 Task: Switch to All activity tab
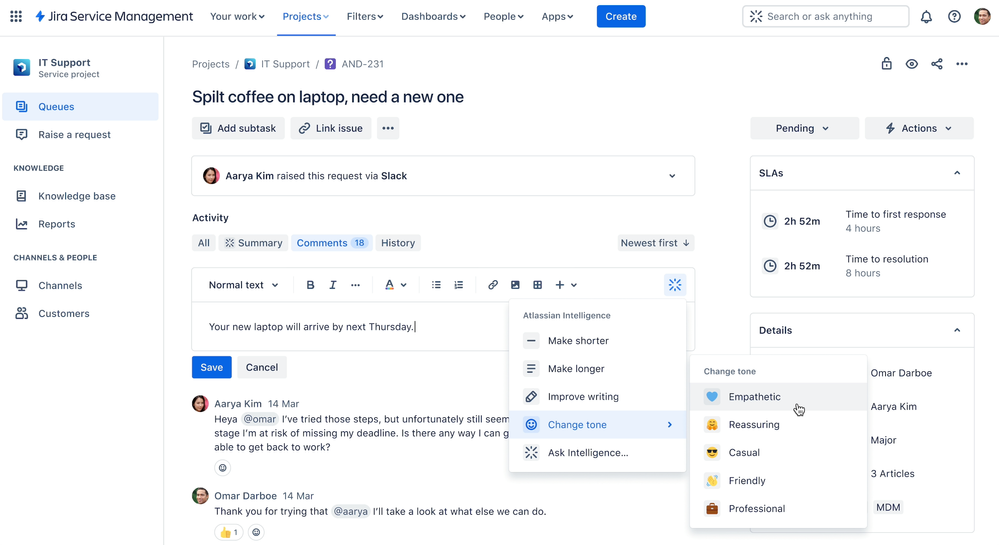point(204,243)
